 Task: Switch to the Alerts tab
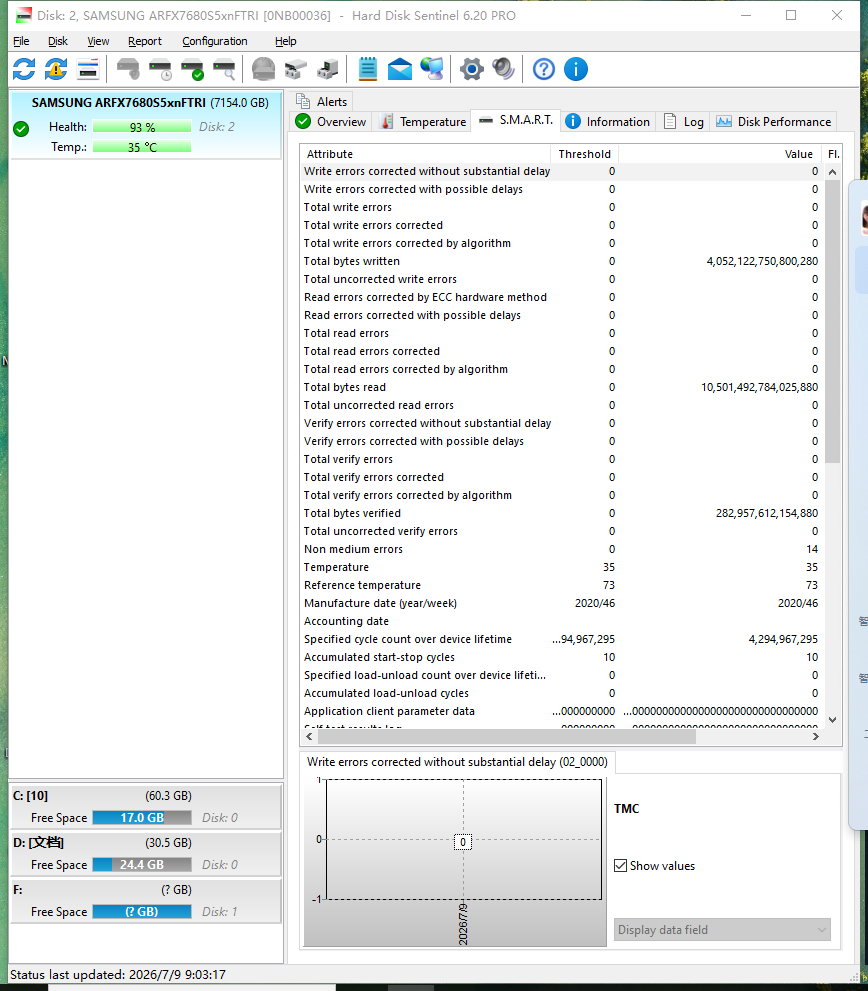322,102
